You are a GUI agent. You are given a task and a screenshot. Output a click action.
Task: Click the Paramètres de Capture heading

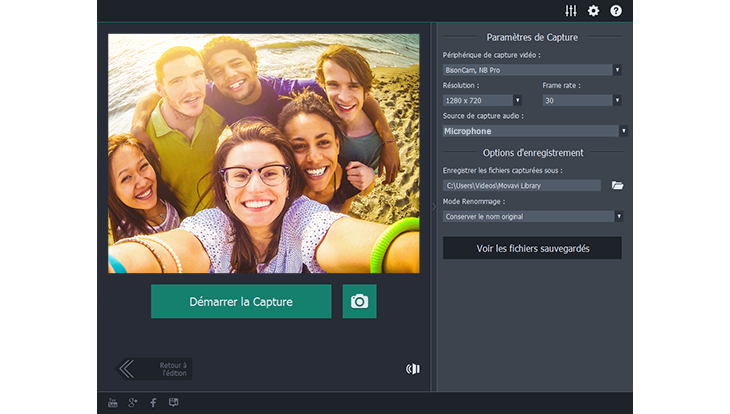tap(532, 37)
